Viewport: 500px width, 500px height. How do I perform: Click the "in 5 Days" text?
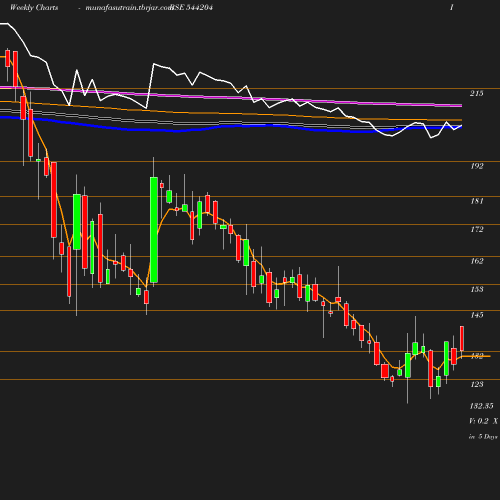(x=483, y=436)
